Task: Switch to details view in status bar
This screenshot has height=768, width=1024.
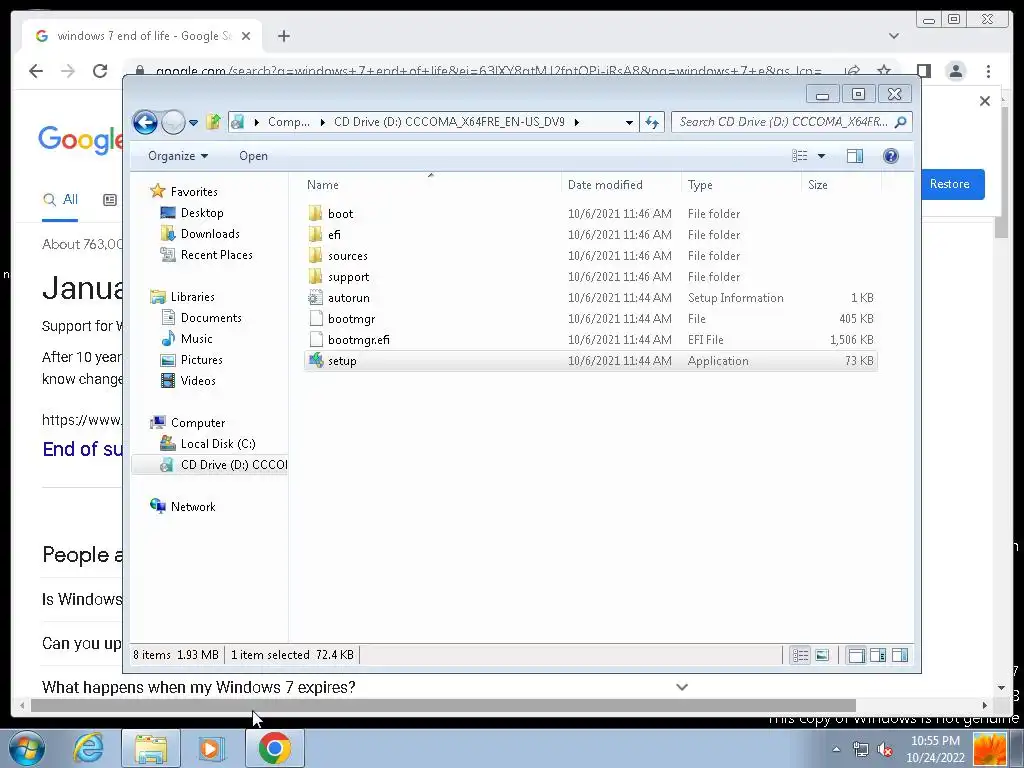Action: point(801,655)
